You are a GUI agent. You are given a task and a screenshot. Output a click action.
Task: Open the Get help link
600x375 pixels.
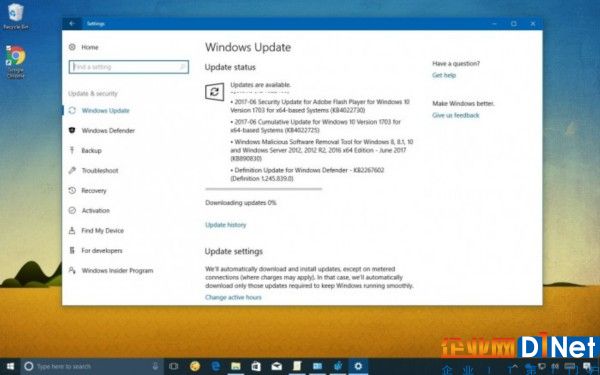pos(444,75)
